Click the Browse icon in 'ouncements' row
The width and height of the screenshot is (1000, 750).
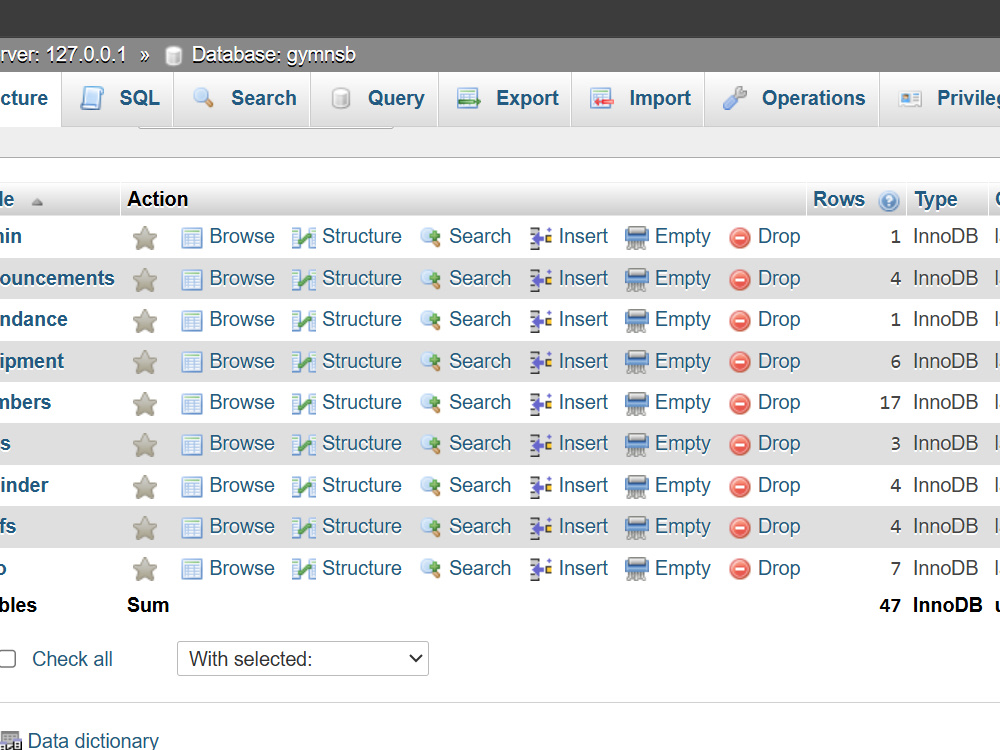(191, 280)
